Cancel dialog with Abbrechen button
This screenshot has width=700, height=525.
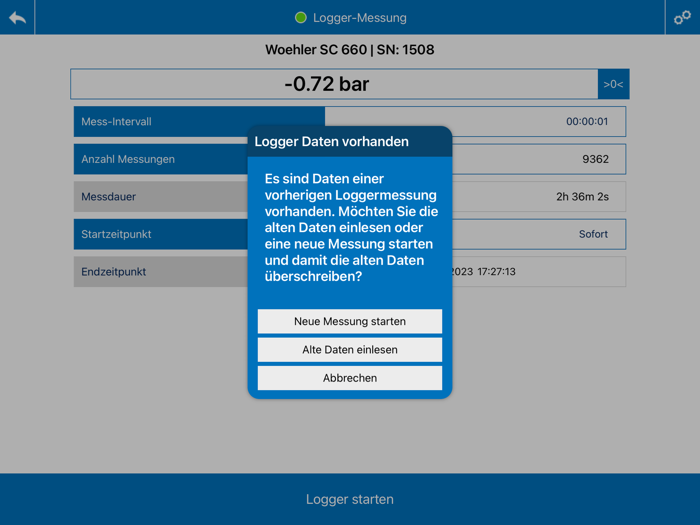[x=350, y=378]
